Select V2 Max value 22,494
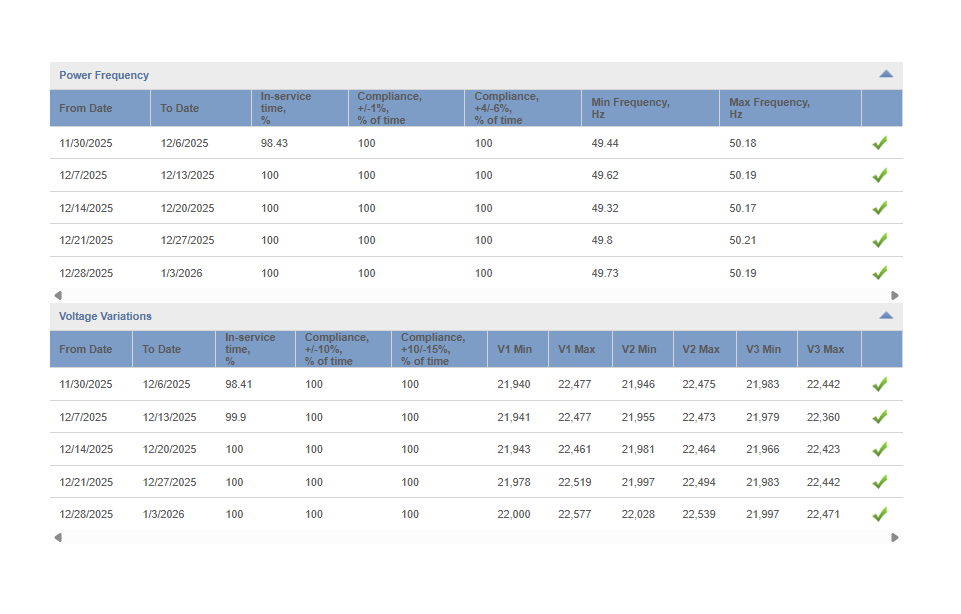The image size is (961, 614). pos(699,482)
